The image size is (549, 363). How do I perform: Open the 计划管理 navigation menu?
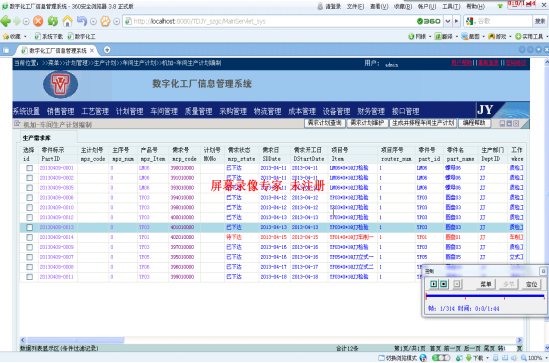click(x=130, y=111)
